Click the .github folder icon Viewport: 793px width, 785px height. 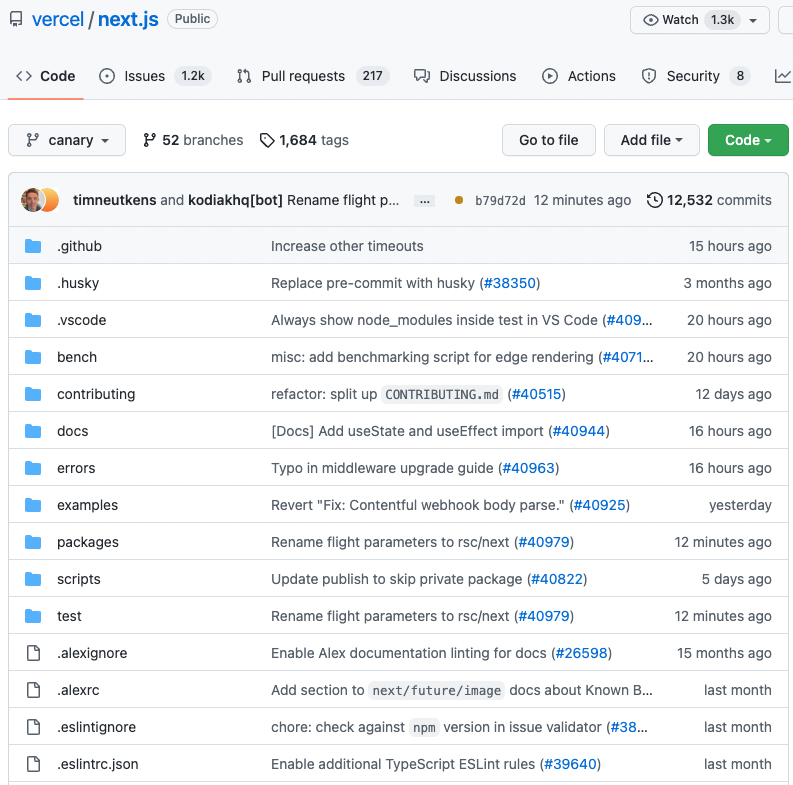[33, 246]
